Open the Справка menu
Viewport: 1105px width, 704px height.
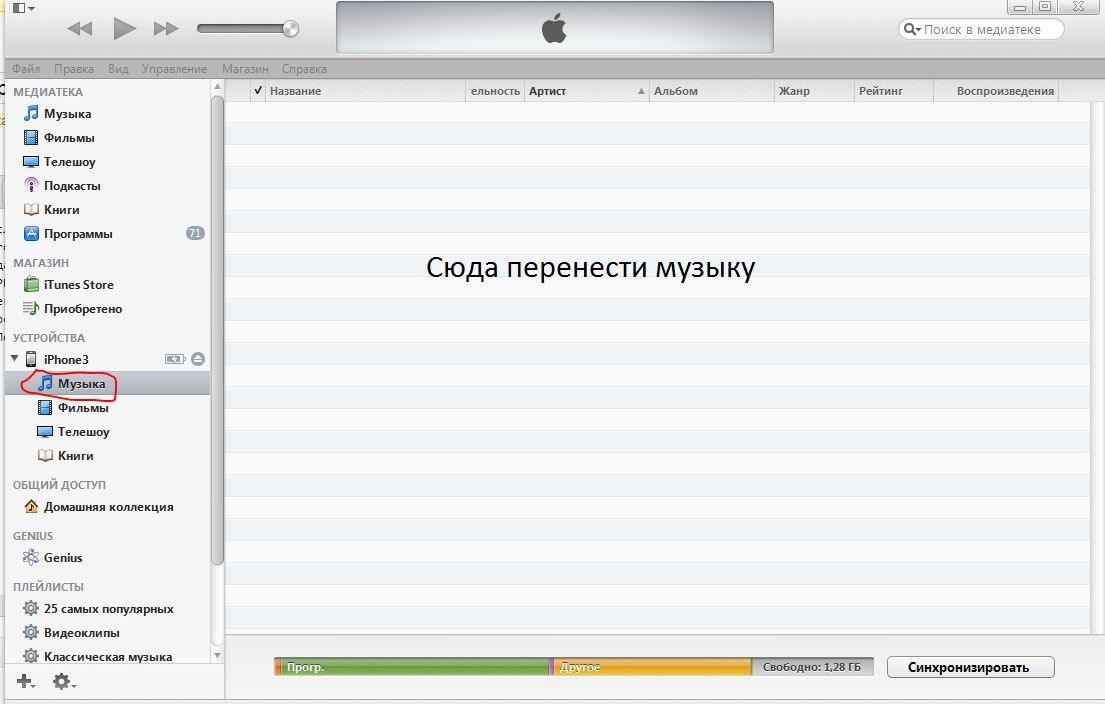(x=304, y=68)
